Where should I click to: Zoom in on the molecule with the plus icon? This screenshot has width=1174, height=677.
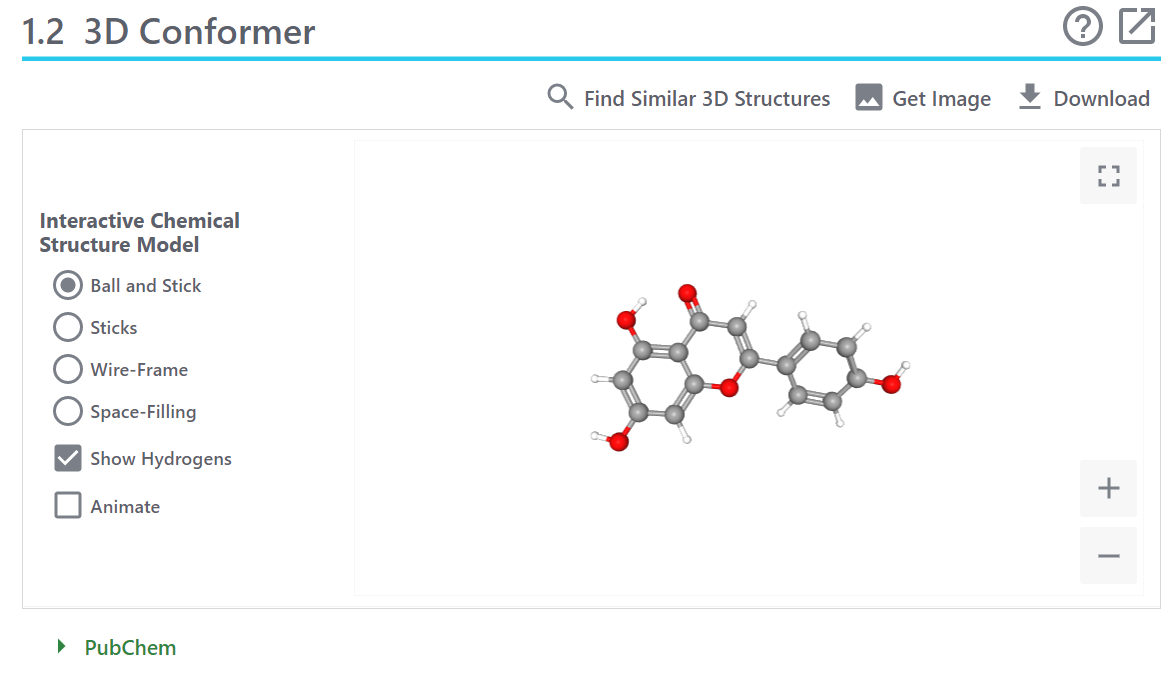[x=1108, y=488]
